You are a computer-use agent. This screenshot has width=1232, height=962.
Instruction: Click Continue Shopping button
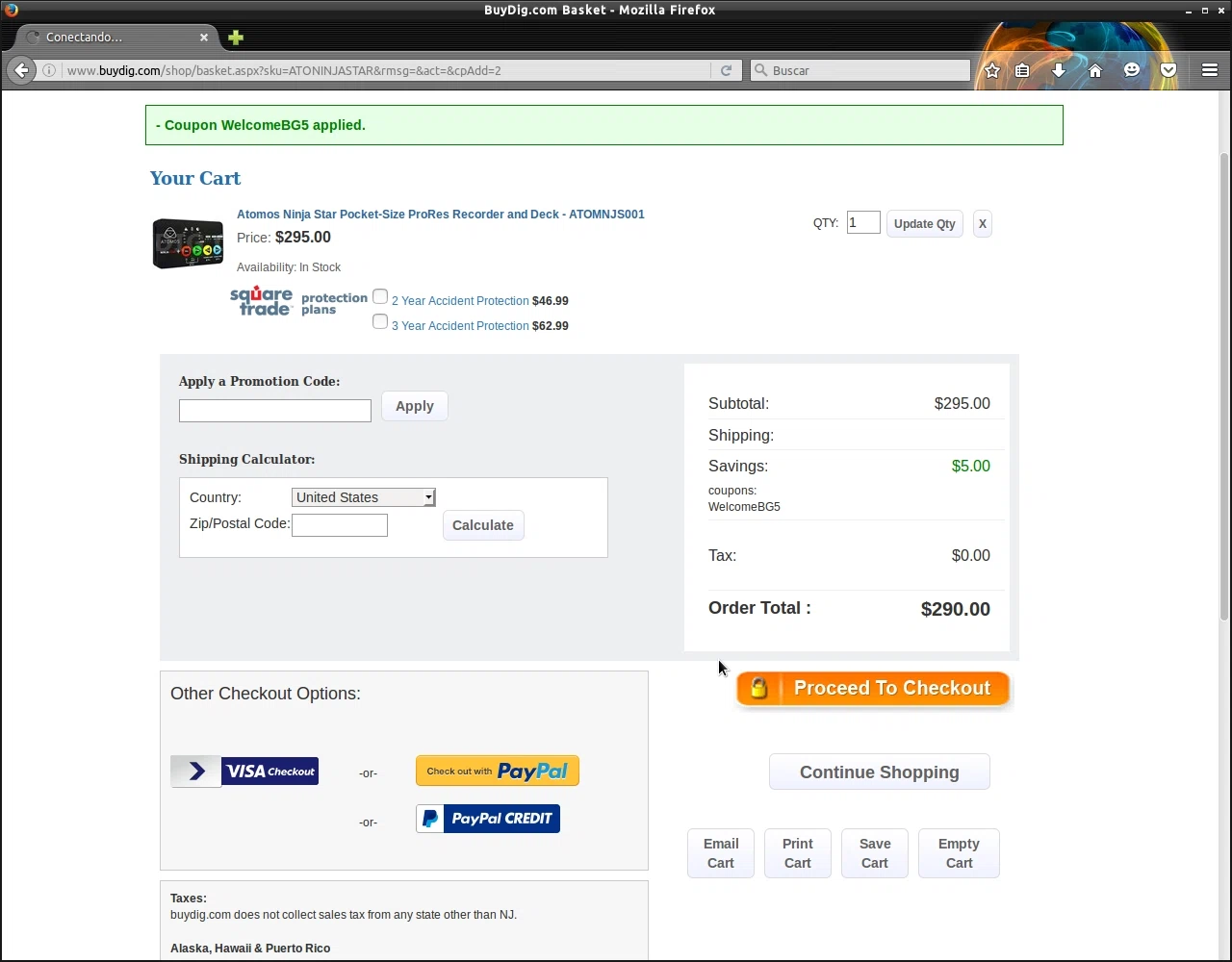[879, 772]
